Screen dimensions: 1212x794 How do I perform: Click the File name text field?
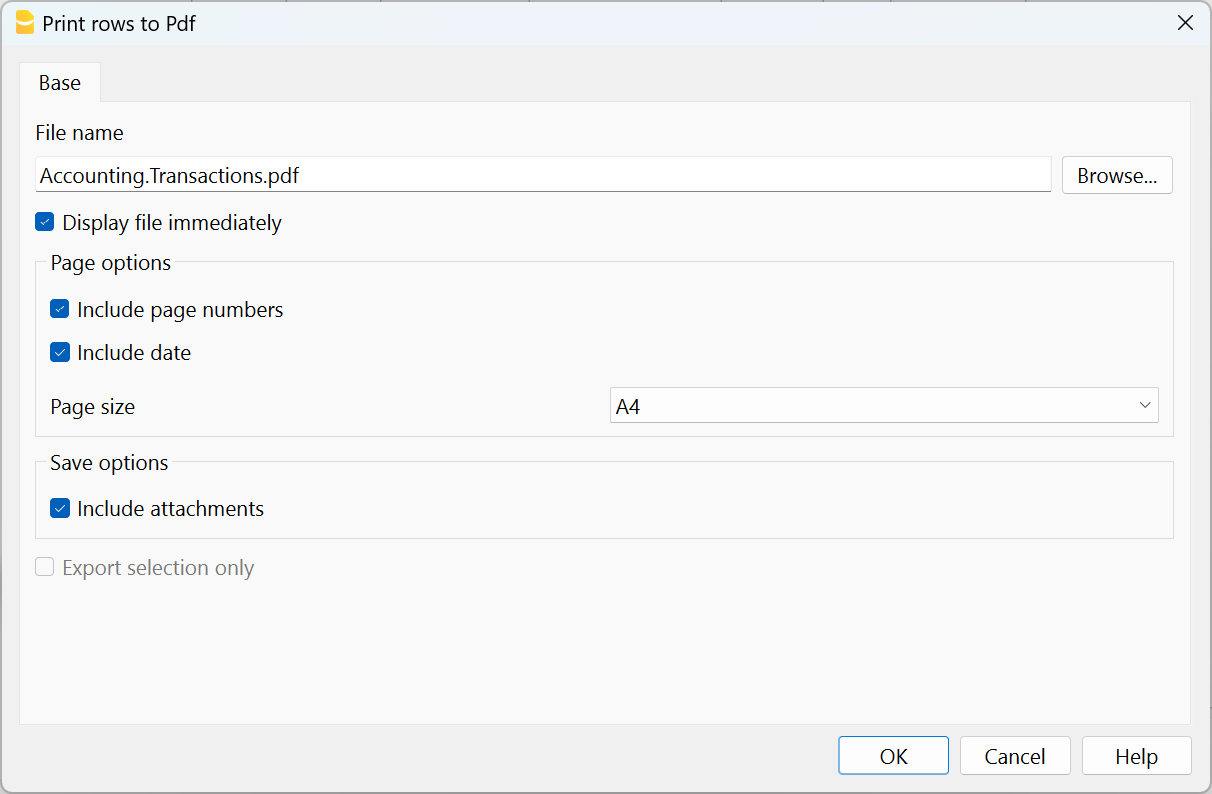(x=542, y=176)
